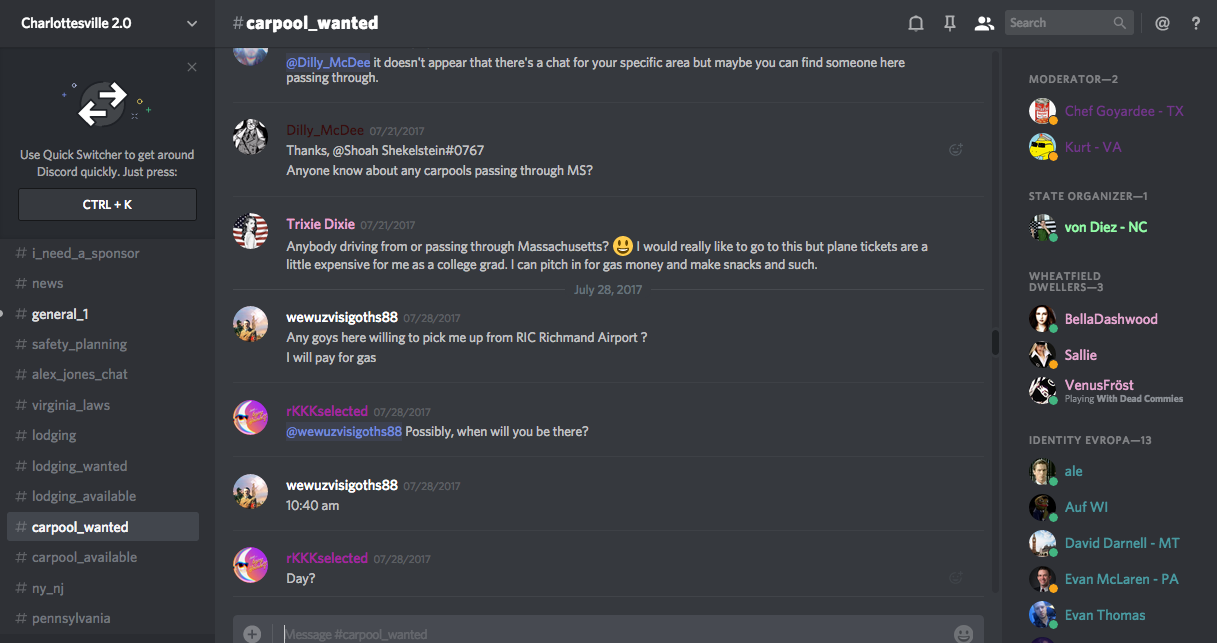Add reaction to Dilly_McDee's message
Image resolution: width=1217 pixels, height=643 pixels.
[956, 150]
